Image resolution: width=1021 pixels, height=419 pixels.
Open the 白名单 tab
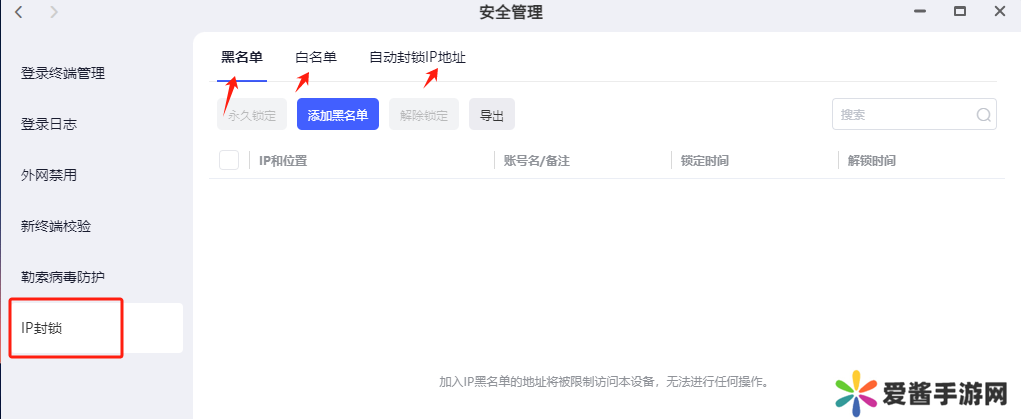316,58
